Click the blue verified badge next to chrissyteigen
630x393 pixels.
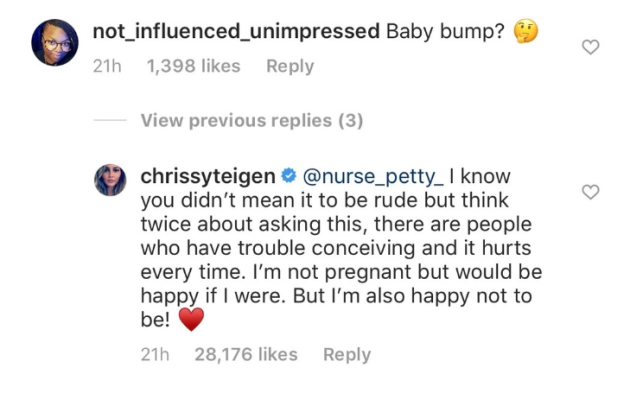coord(288,176)
